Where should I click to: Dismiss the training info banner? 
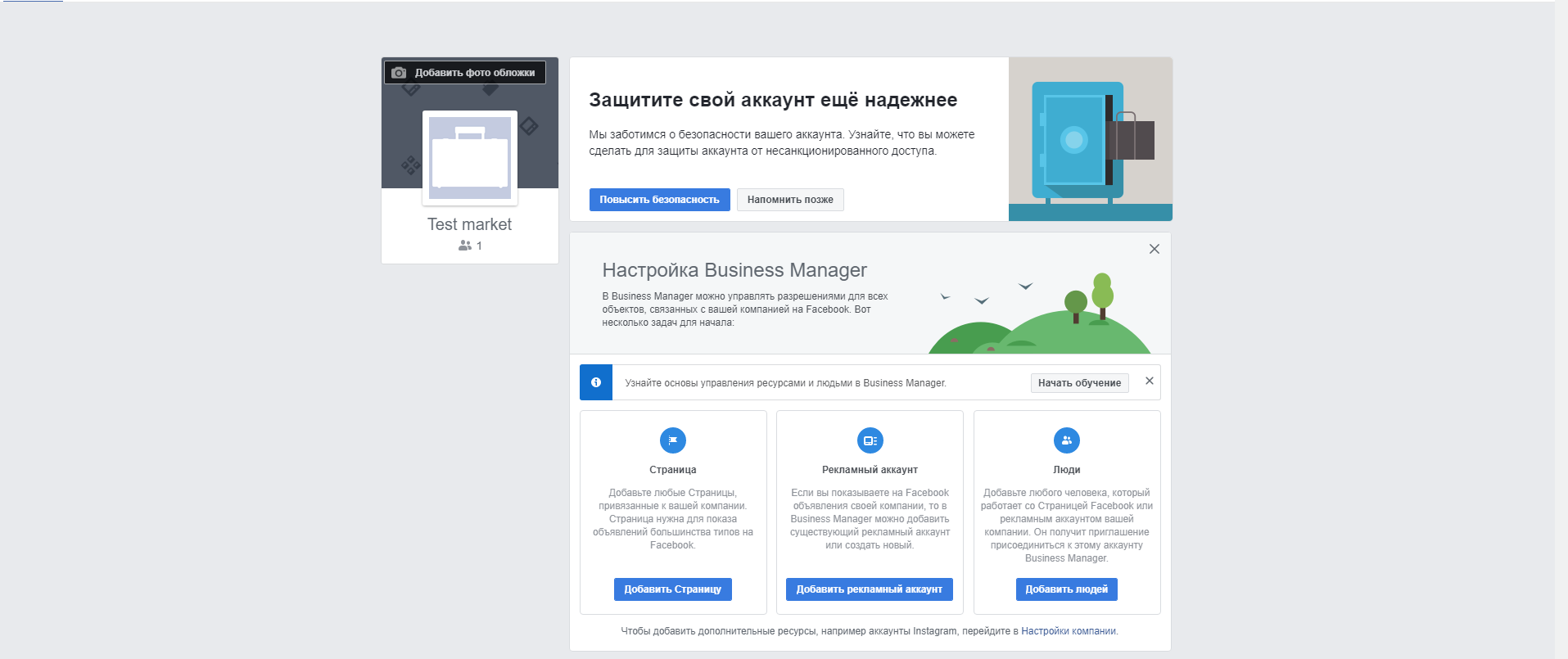click(1149, 381)
